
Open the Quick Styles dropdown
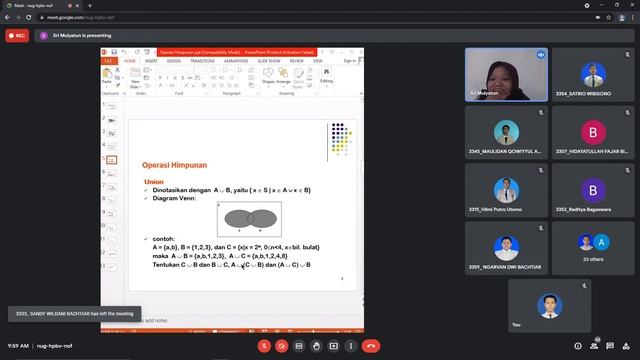[x=298, y=78]
